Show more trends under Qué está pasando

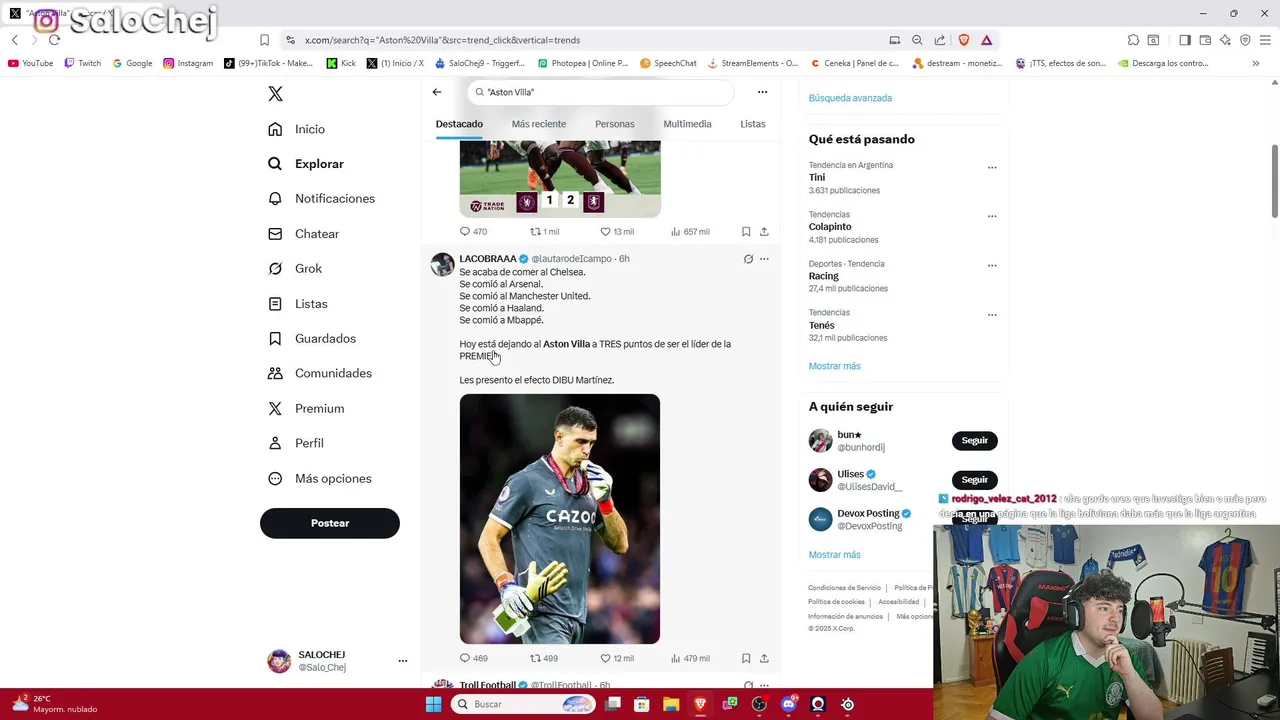point(834,366)
